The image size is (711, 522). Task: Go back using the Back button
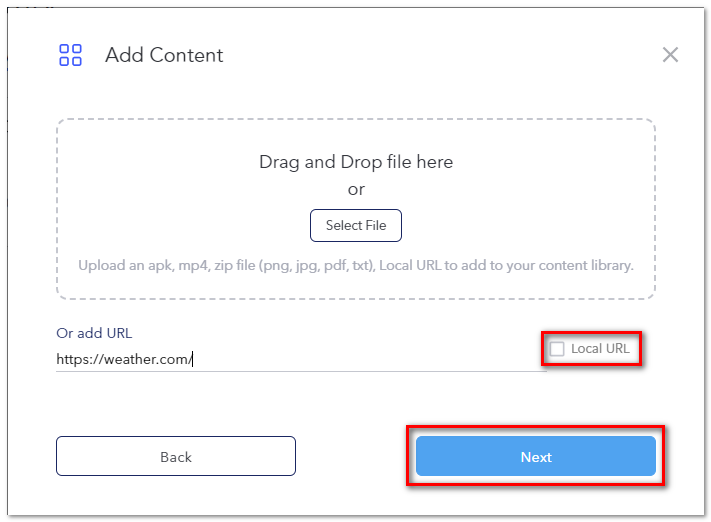tap(176, 456)
